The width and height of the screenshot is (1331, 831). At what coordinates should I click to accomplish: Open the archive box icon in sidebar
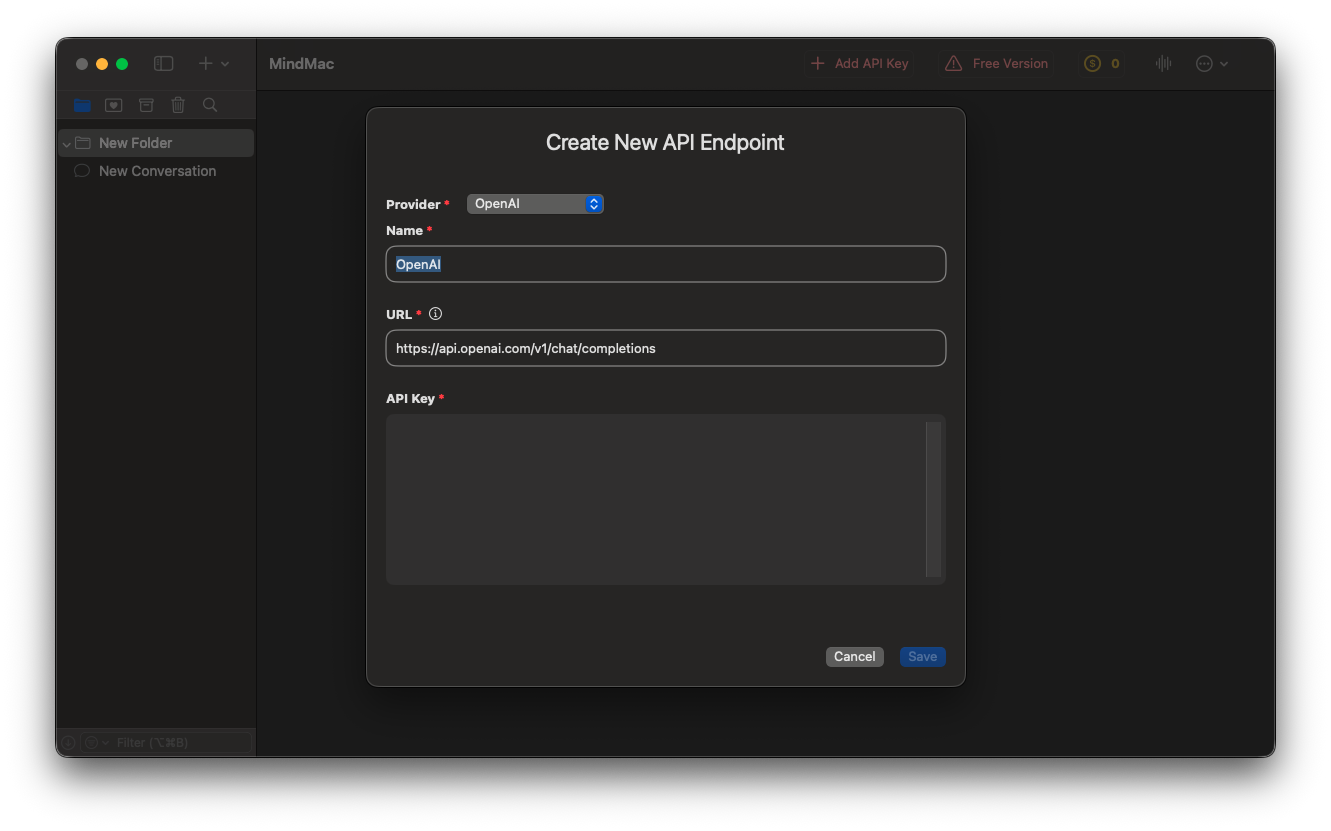146,105
